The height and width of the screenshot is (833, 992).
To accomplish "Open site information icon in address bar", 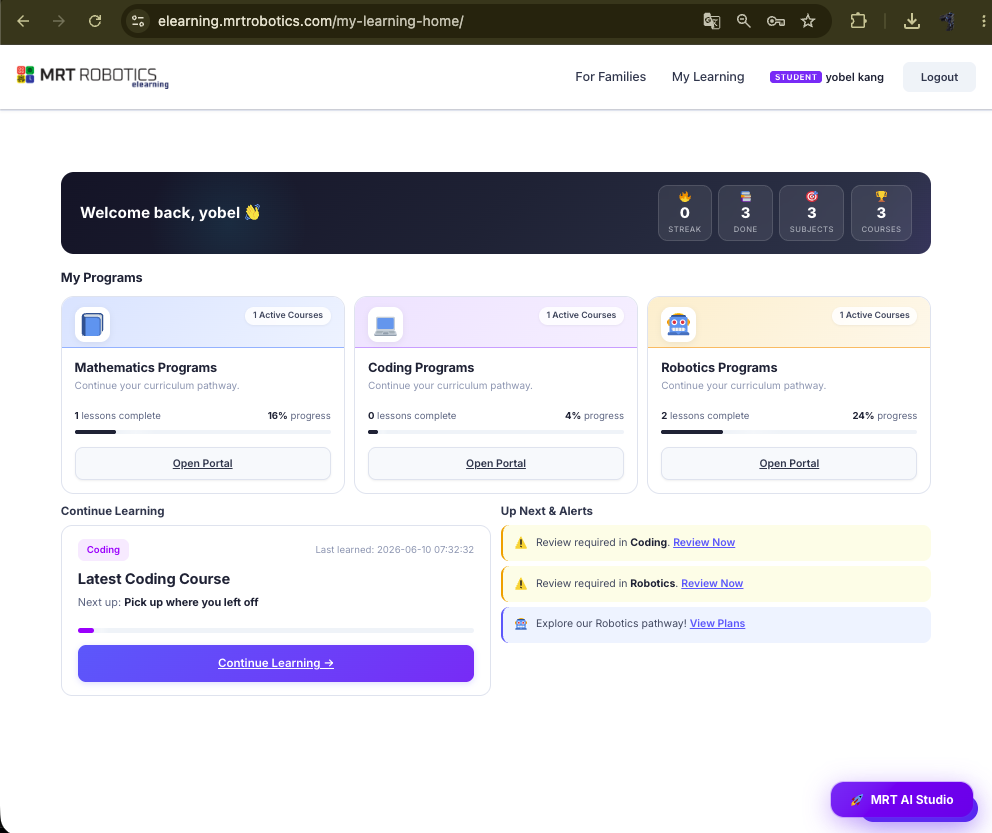I will [138, 21].
